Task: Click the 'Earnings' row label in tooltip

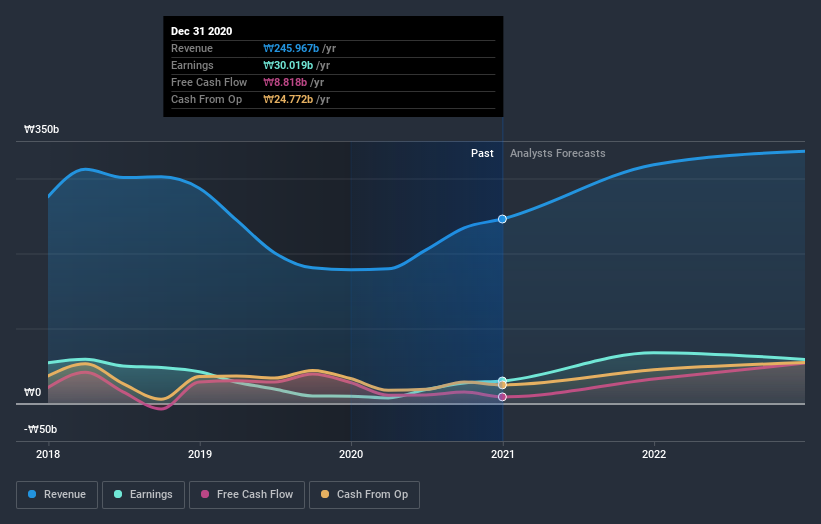Action: (192, 65)
